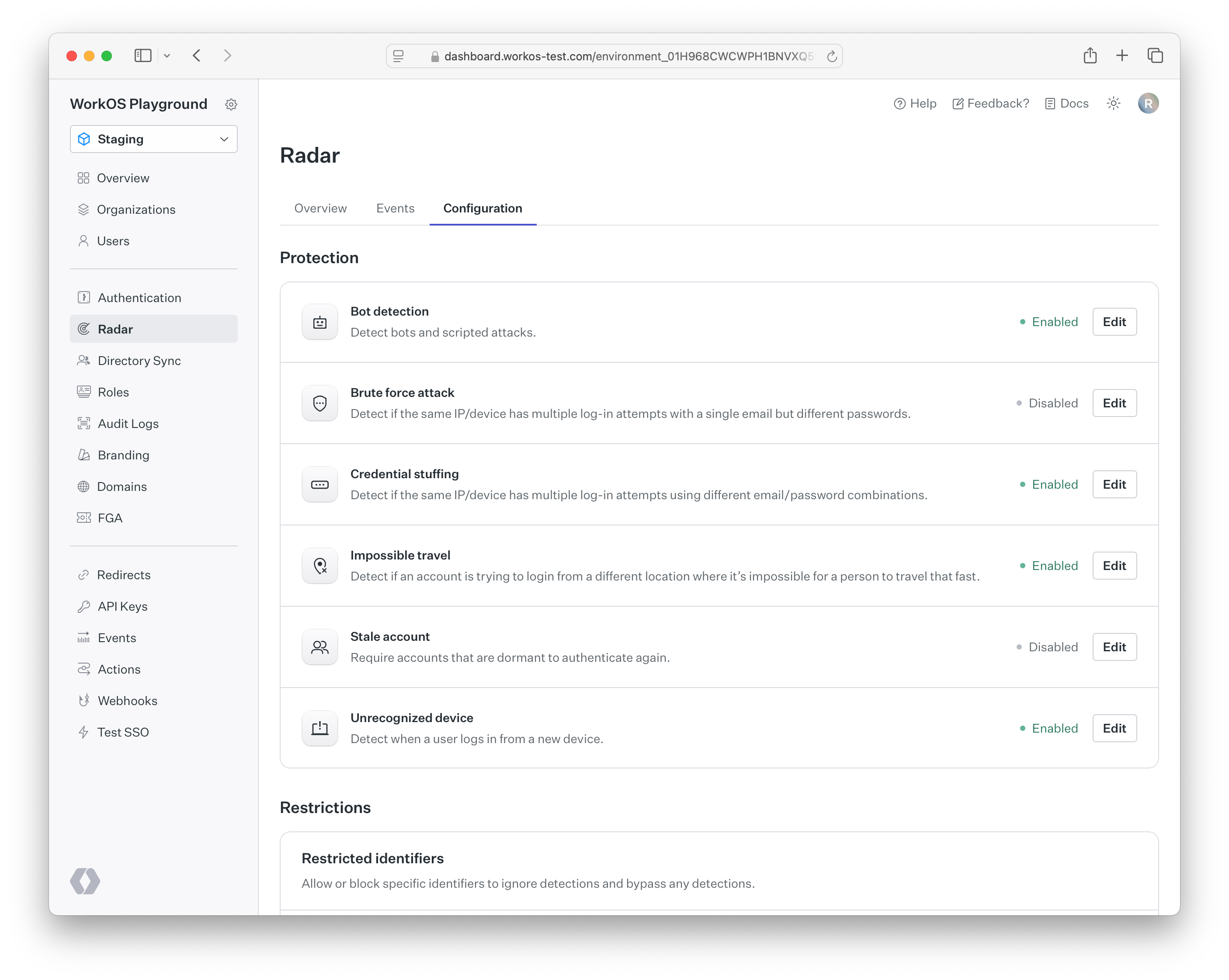
Task: Click Bot detection Enabled status
Action: (1049, 322)
